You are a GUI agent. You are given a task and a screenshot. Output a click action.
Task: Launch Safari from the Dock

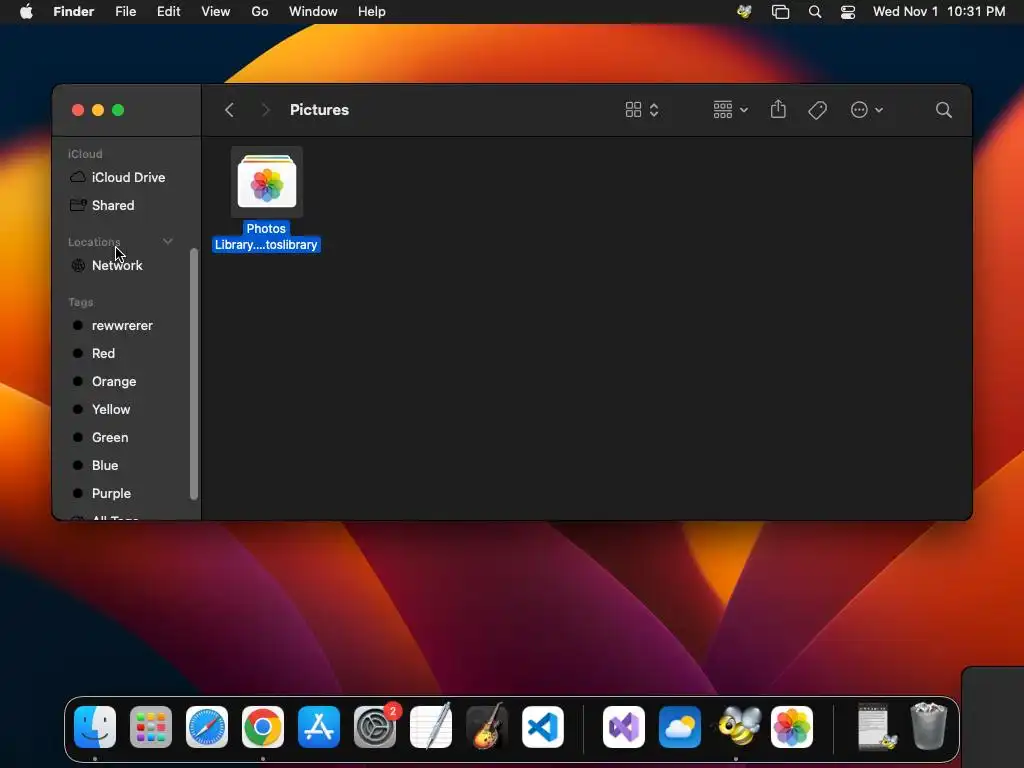tap(207, 727)
